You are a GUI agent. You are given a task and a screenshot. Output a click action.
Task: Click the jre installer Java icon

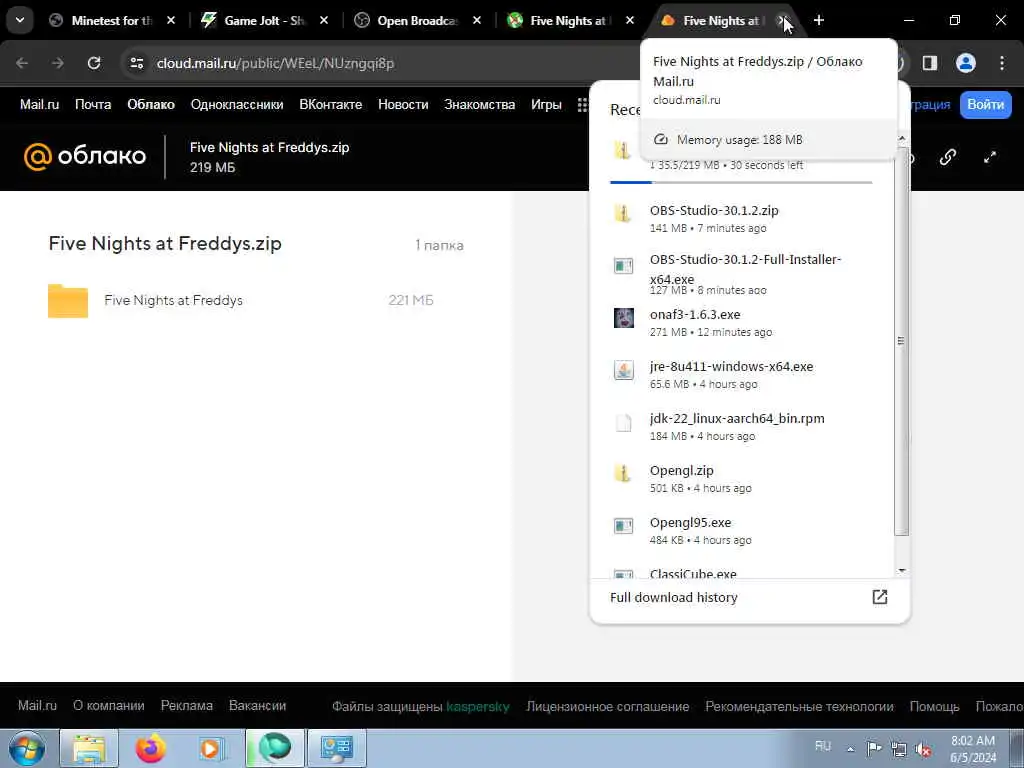[x=624, y=370]
